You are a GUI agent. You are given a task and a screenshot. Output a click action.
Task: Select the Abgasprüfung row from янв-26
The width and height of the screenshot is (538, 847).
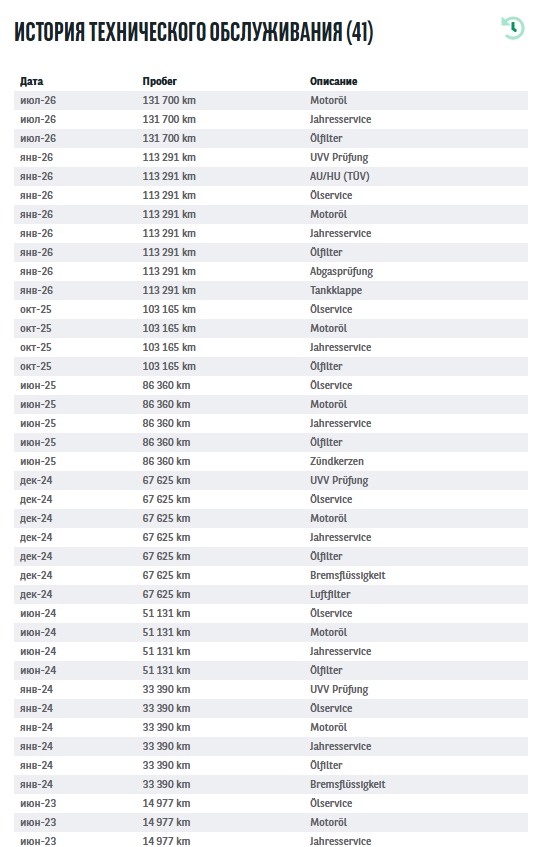(271, 272)
